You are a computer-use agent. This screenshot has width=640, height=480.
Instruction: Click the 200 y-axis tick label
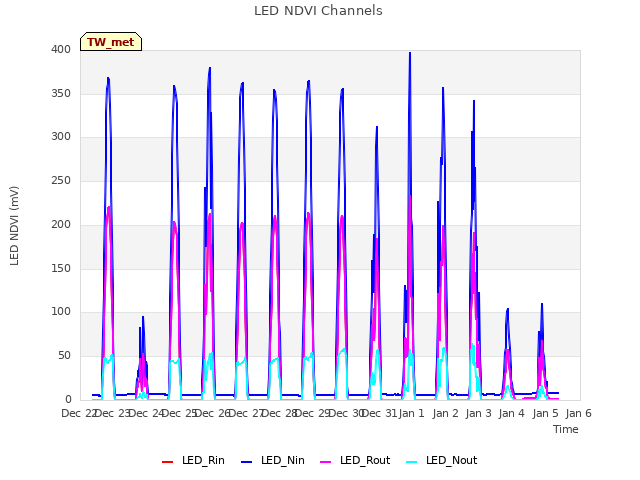(x=61, y=224)
